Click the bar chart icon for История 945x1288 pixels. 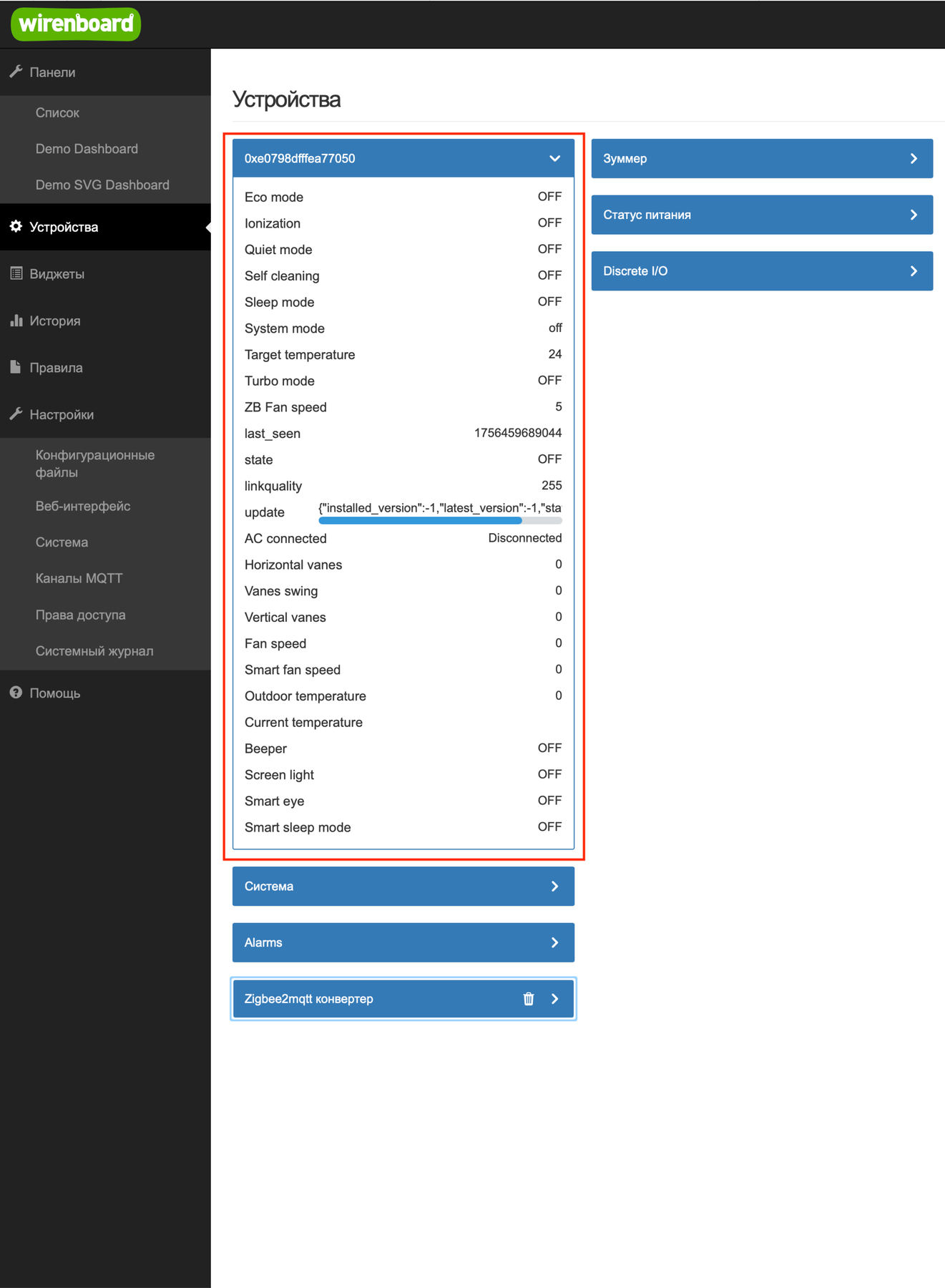pyautogui.click(x=16, y=321)
